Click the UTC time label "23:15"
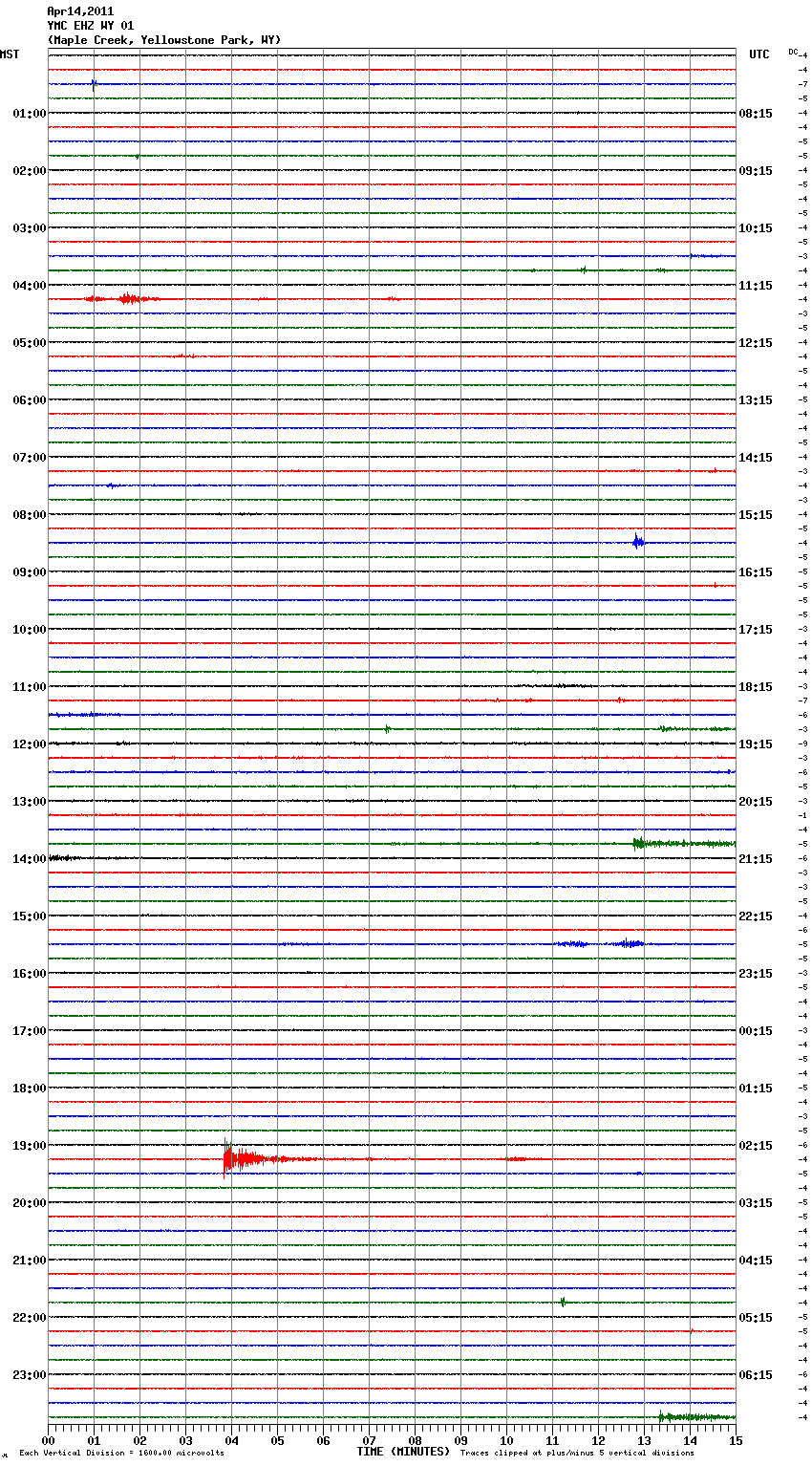812x1466 pixels. coord(756,974)
